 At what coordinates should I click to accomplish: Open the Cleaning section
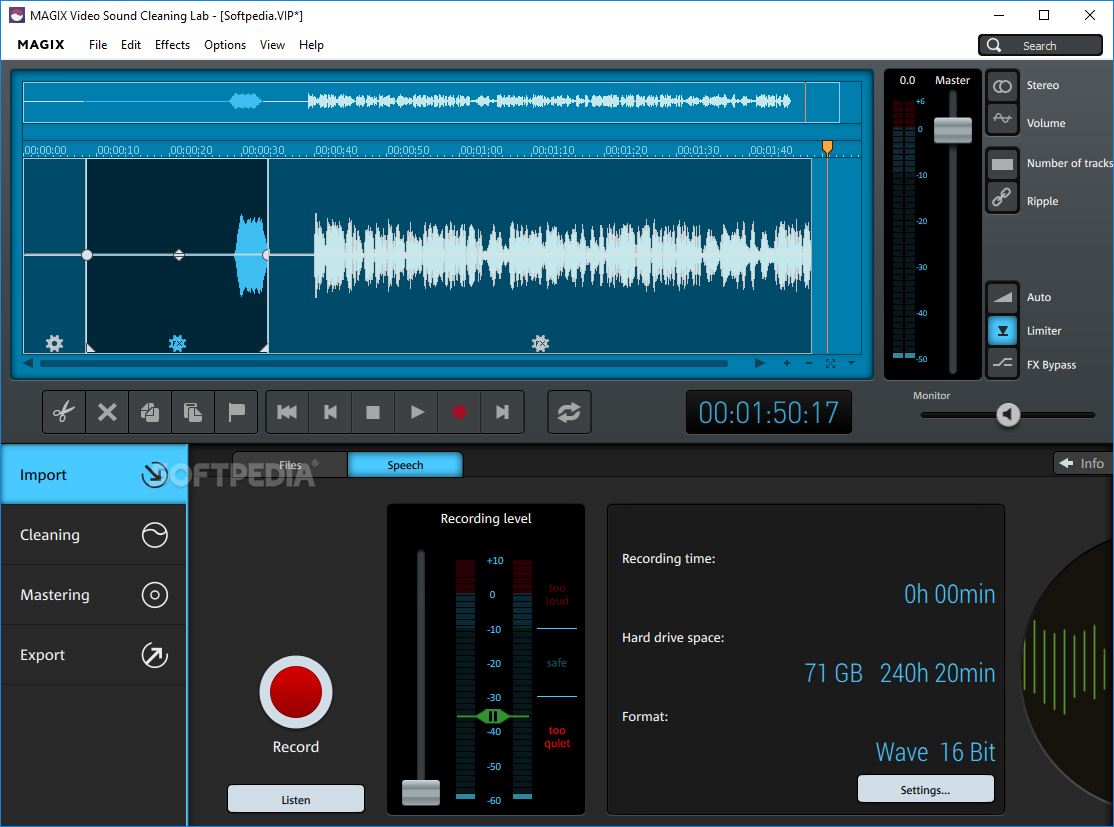(94, 534)
